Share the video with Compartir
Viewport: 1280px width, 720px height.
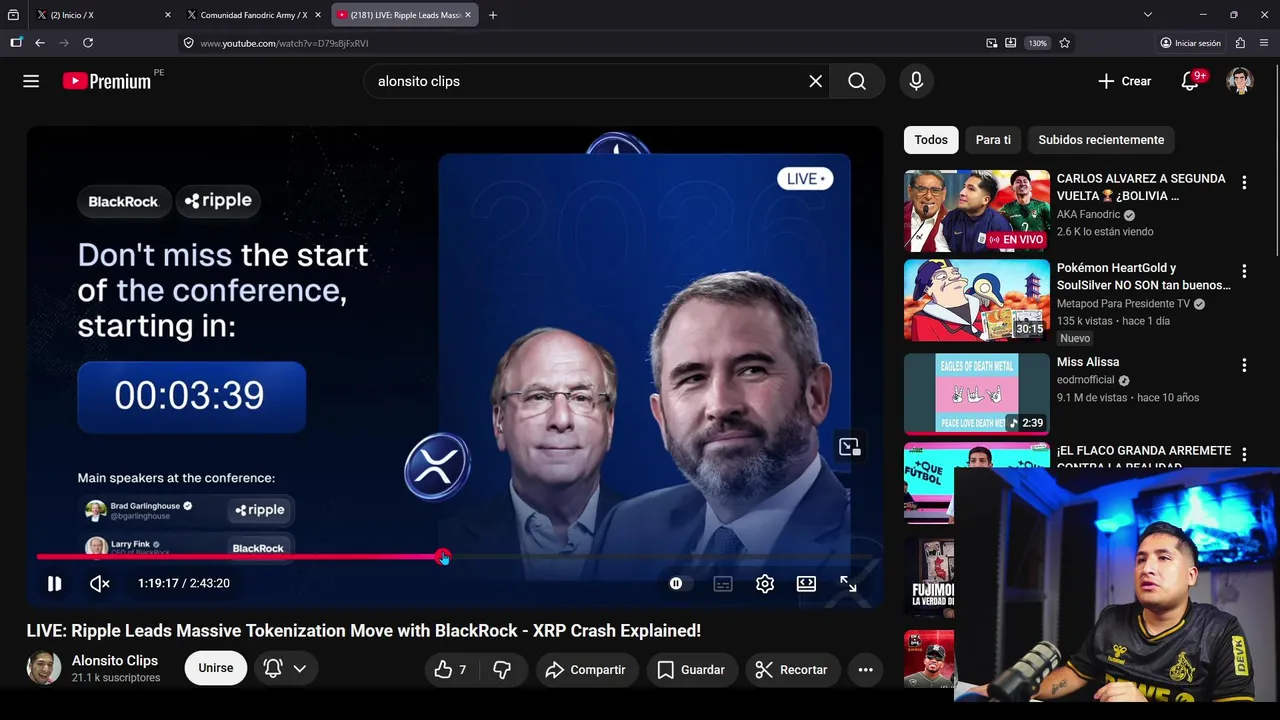tap(586, 670)
